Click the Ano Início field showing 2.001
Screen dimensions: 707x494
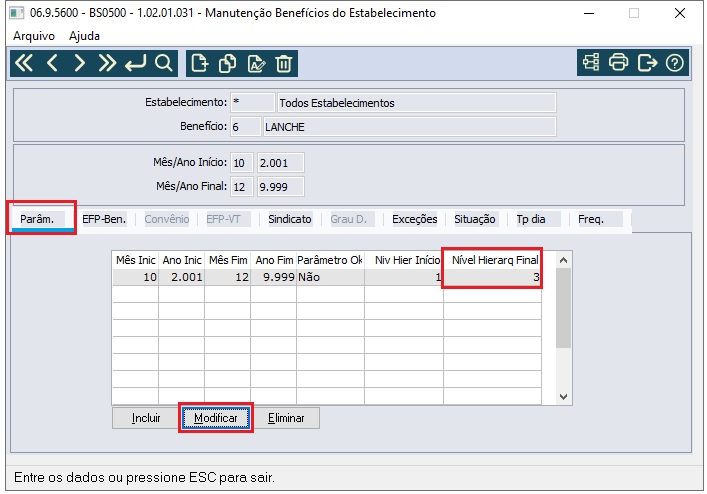[x=281, y=163]
